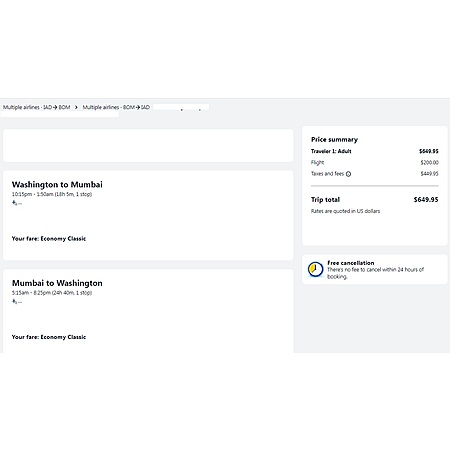
Task: Click the Taxes and fees label
Action: (327, 174)
